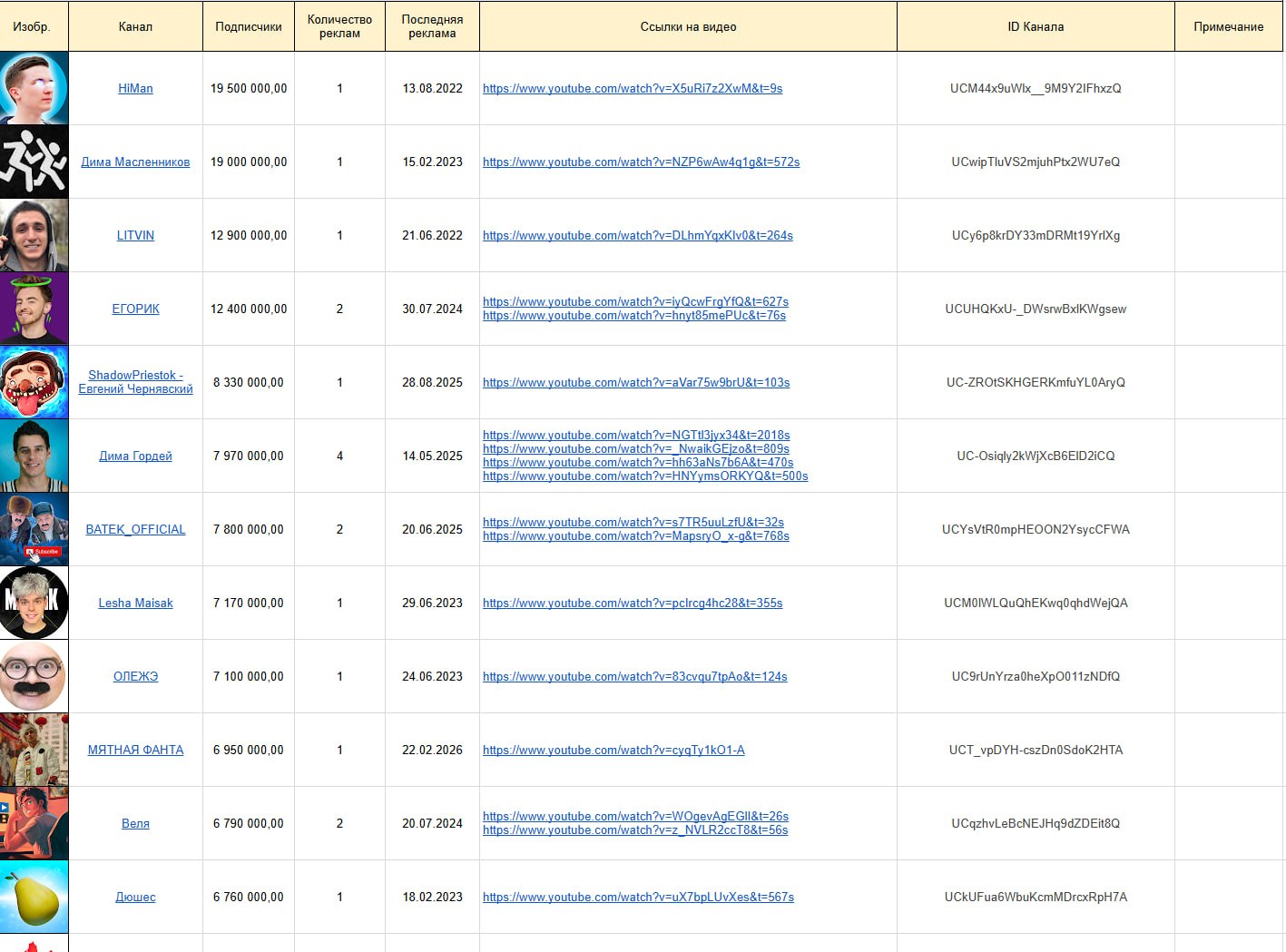Open the LITVIN channel link
This screenshot has width=1286, height=952.
click(x=135, y=235)
